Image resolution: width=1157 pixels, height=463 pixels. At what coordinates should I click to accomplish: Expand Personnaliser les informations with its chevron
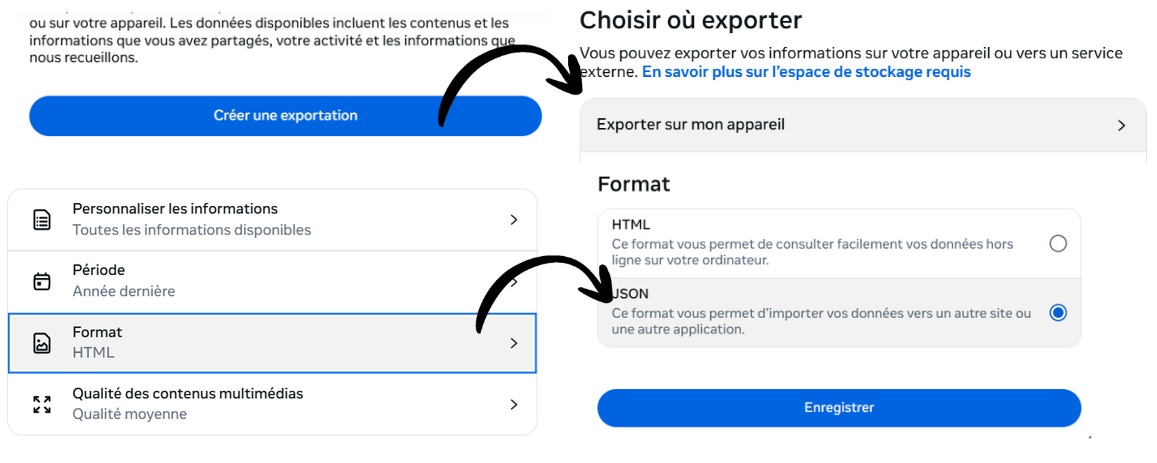(514, 220)
